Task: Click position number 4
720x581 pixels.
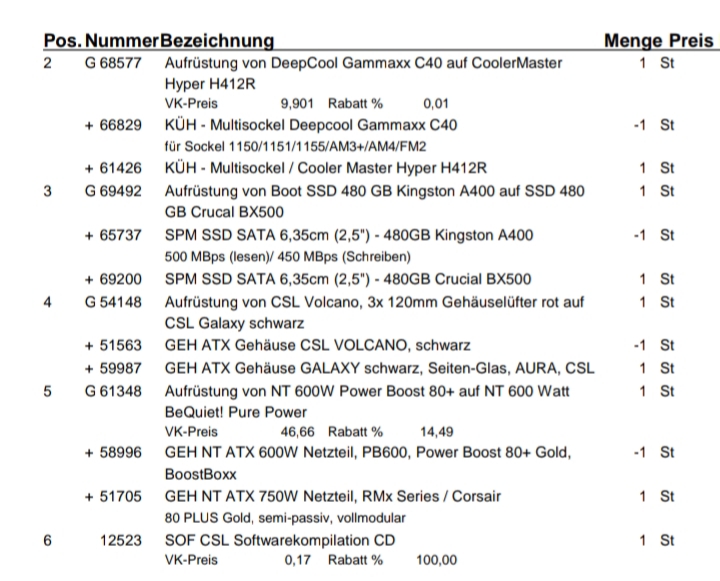Action: click(47, 302)
